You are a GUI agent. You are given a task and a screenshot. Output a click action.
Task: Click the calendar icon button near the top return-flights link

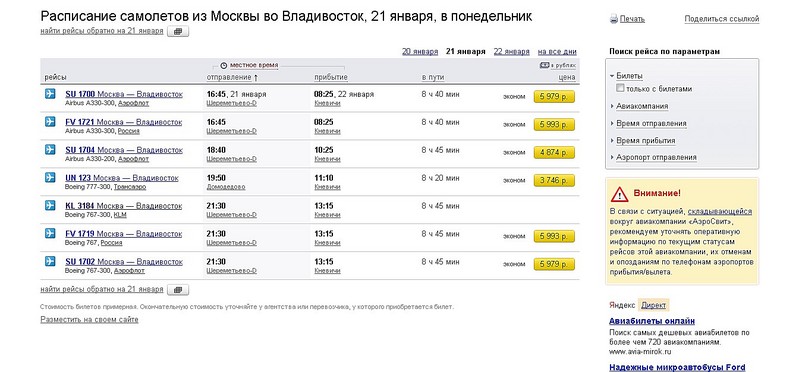(x=177, y=31)
